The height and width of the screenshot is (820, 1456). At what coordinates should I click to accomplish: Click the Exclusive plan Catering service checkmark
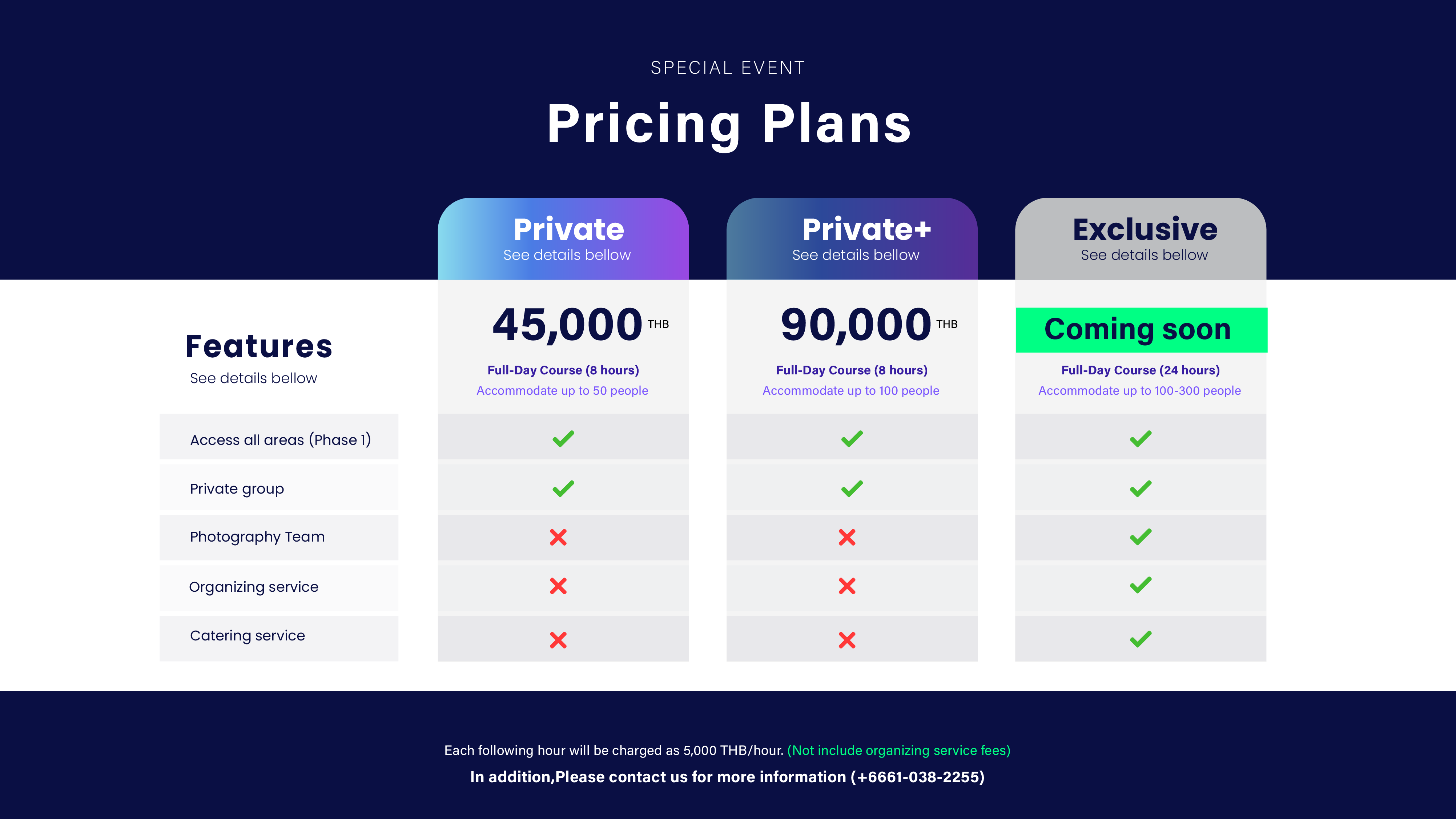coord(1141,639)
